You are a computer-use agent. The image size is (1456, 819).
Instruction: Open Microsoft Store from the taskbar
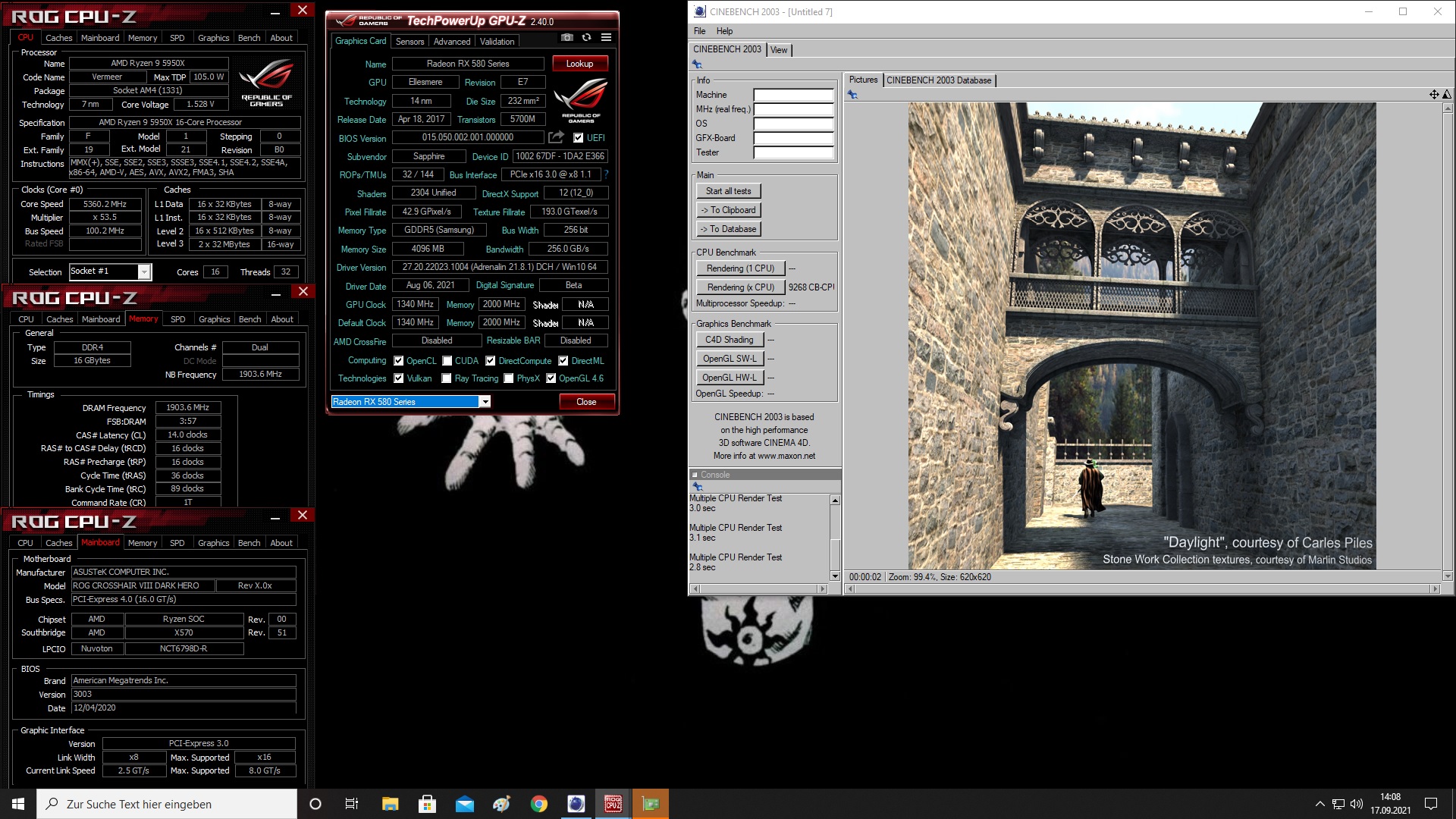click(x=427, y=804)
